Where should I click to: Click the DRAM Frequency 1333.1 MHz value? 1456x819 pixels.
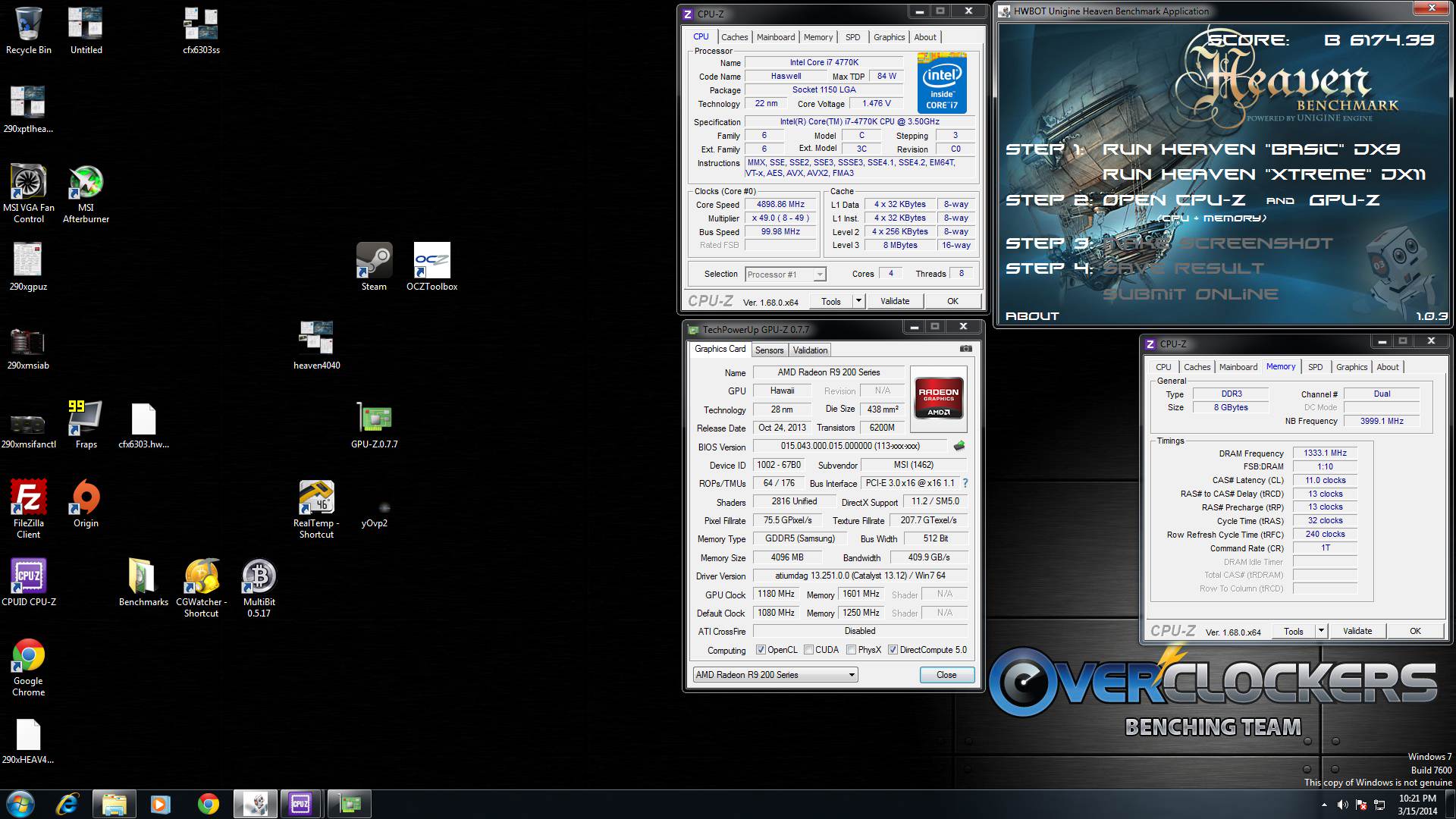point(1325,453)
